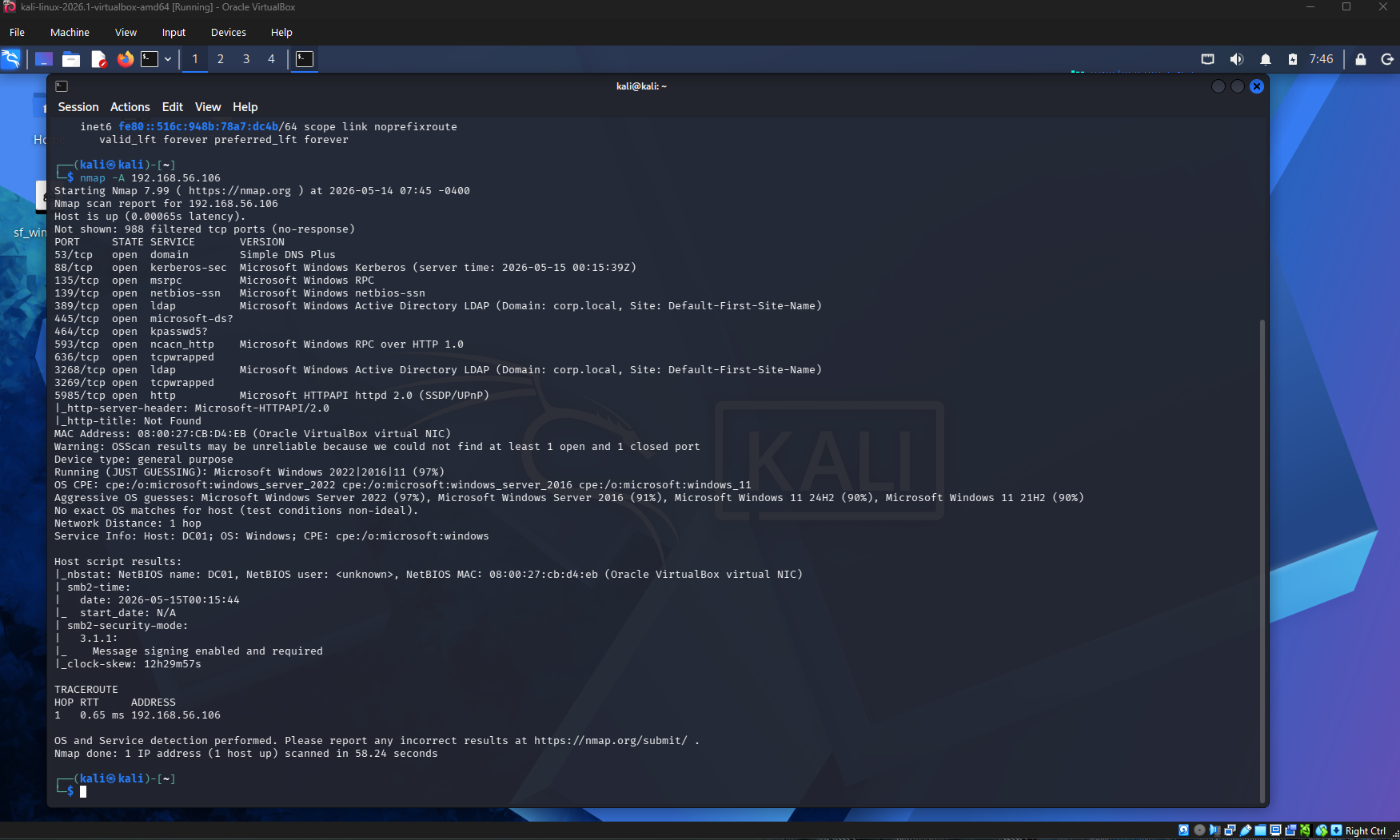Click the Show Desktop panel icon
The width and height of the screenshot is (1400, 840).
click(x=44, y=59)
